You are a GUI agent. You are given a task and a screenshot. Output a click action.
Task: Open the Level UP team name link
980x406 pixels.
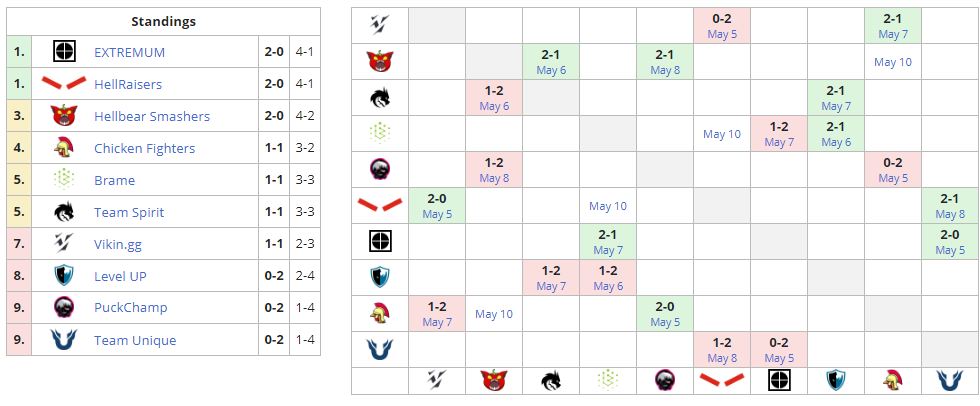click(x=120, y=276)
